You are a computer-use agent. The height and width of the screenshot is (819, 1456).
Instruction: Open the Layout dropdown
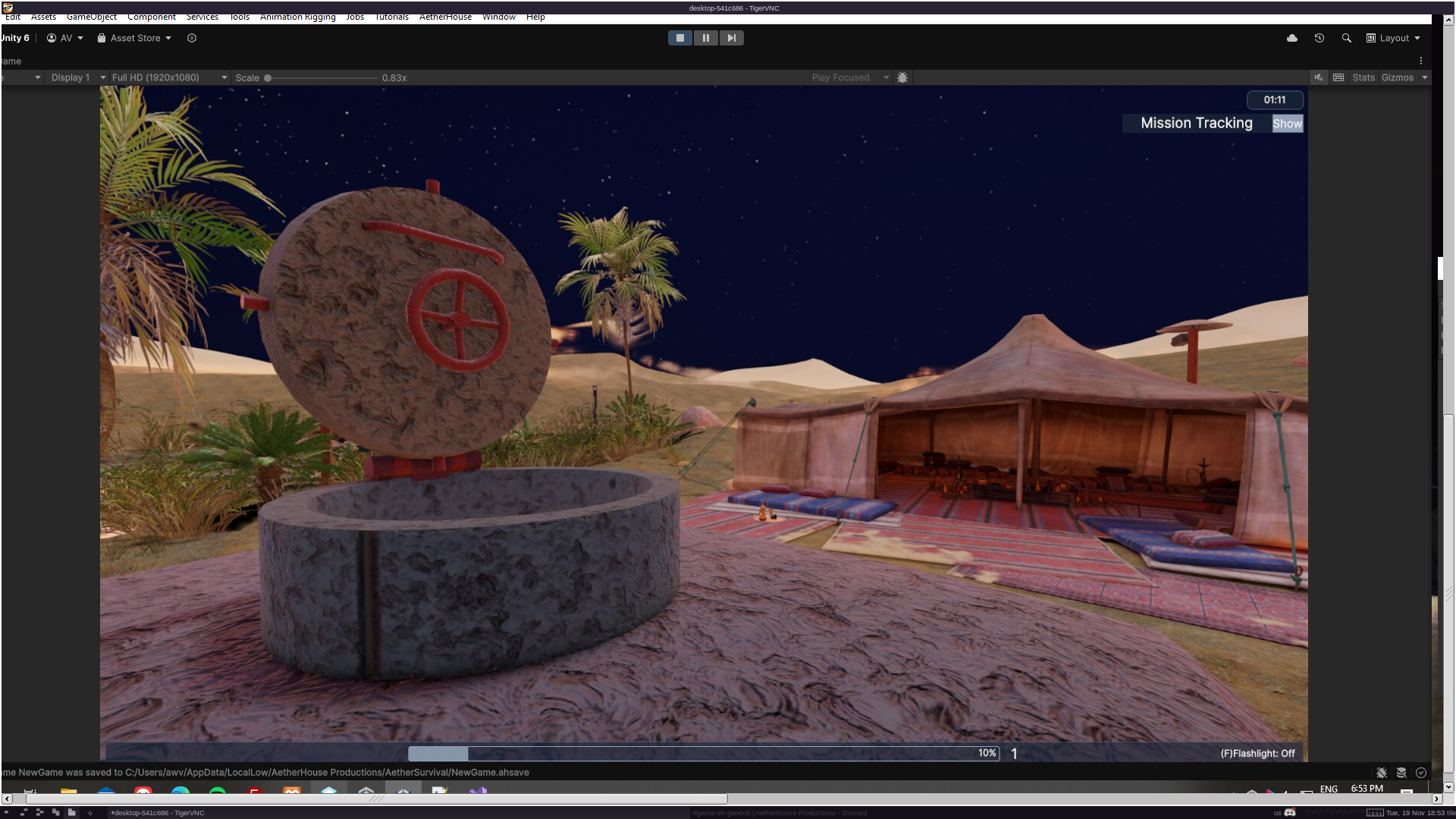point(1394,38)
